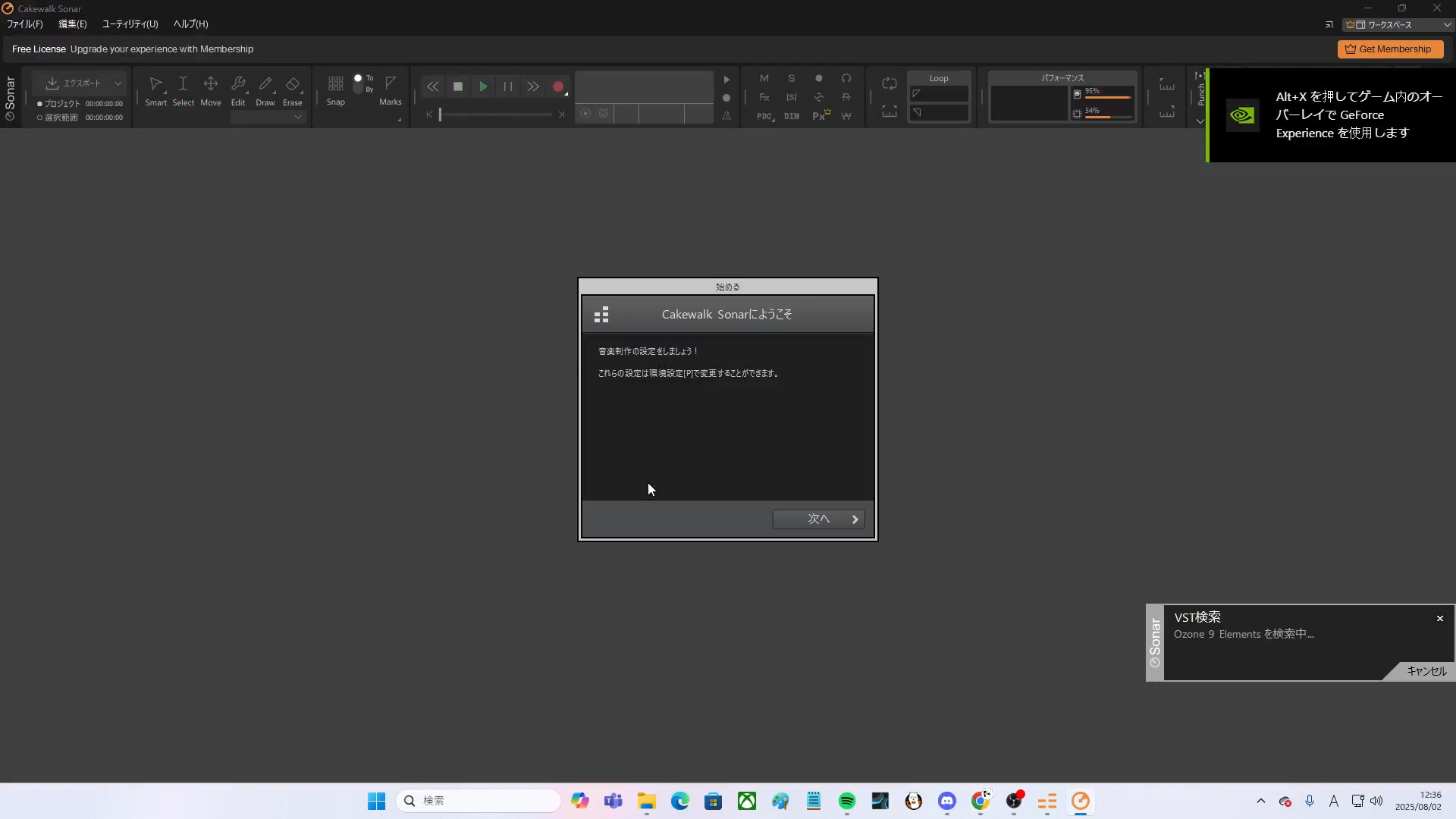The image size is (1456, 819).
Task: Arm the red Record button
Action: [558, 86]
